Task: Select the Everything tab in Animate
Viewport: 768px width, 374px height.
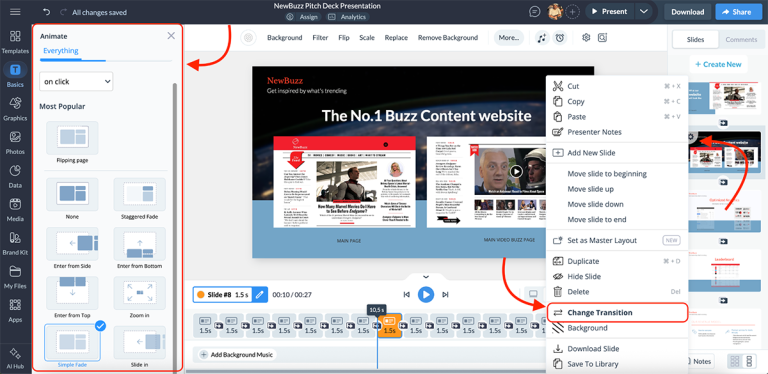Action: (61, 50)
